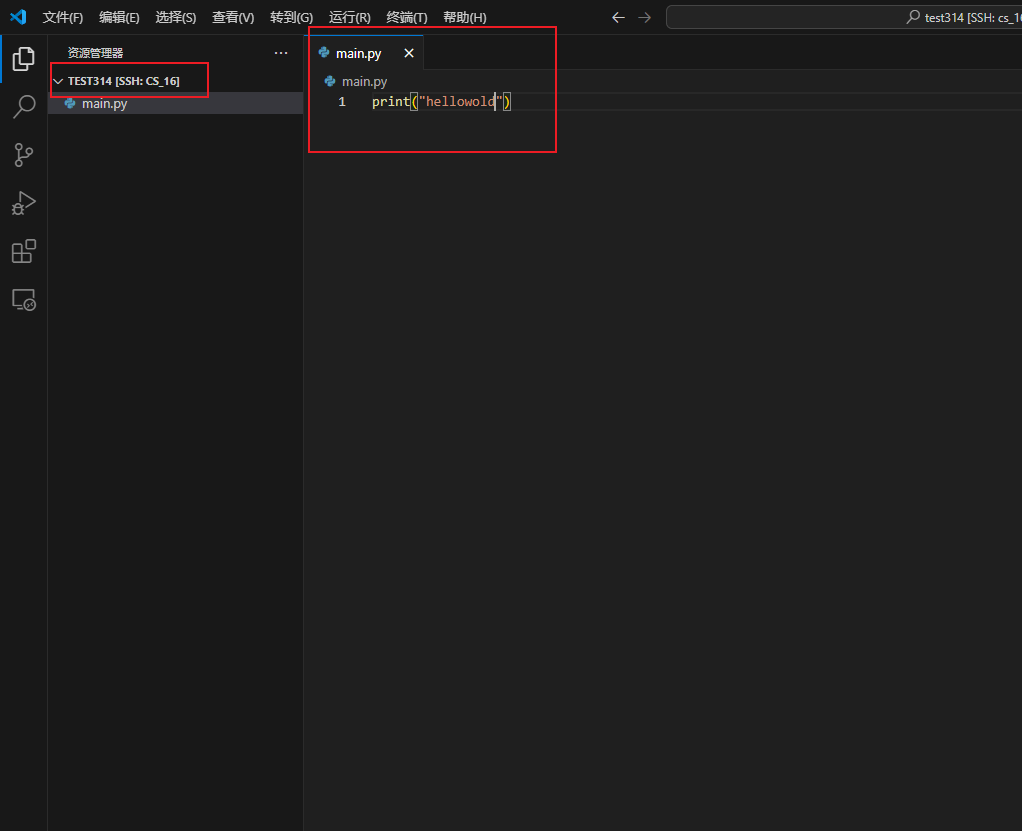
Task: Select main.py in the explorer tree
Action: (x=175, y=103)
